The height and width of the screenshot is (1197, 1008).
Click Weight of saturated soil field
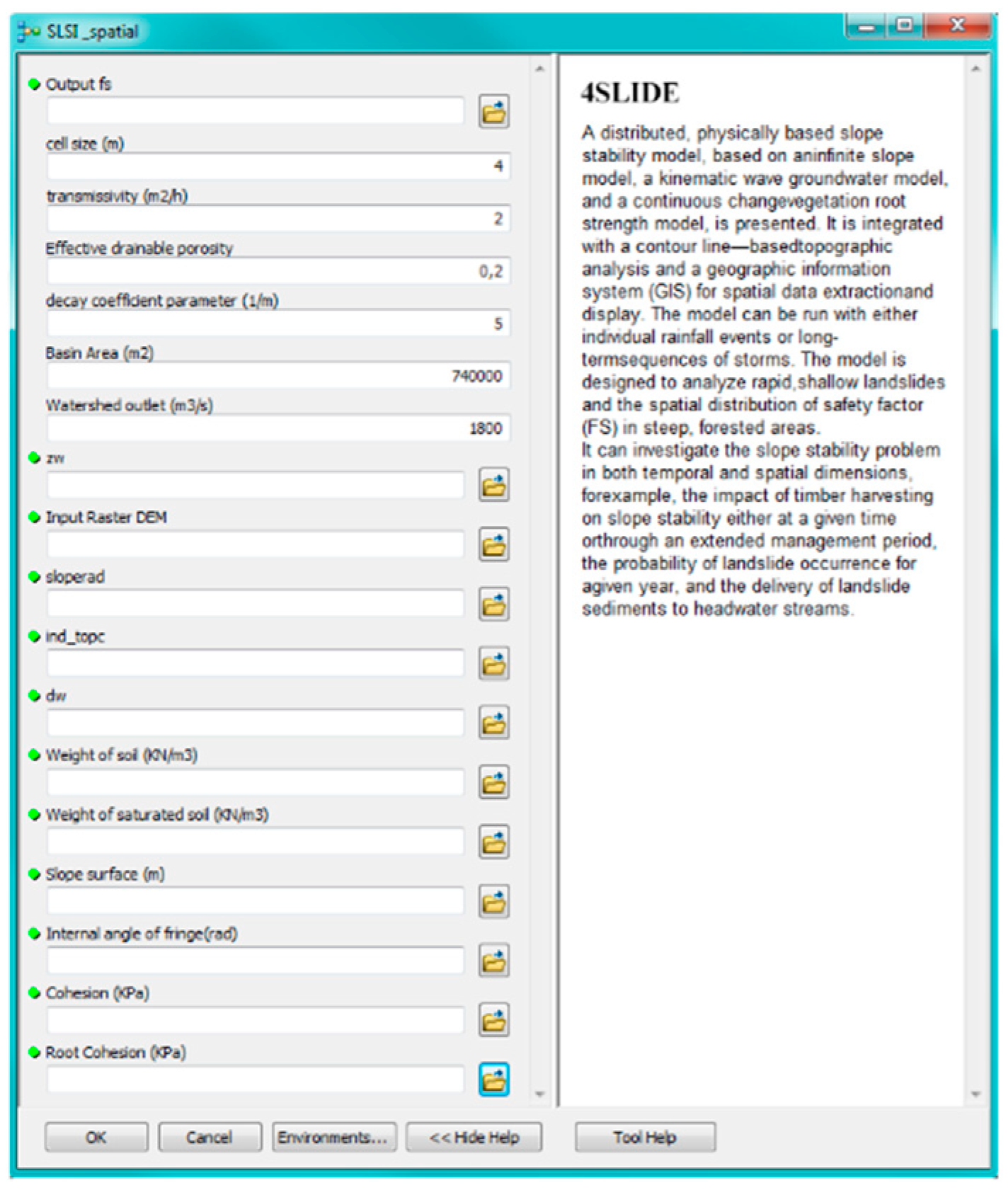256,842
